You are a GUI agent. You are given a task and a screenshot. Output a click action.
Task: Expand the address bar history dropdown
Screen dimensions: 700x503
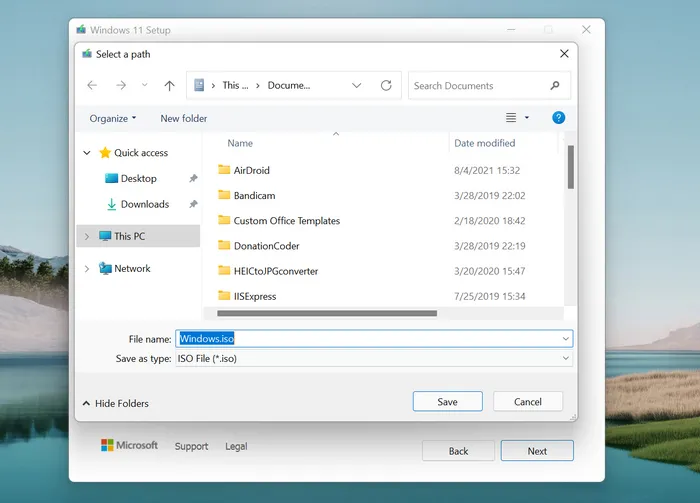pyautogui.click(x=356, y=85)
